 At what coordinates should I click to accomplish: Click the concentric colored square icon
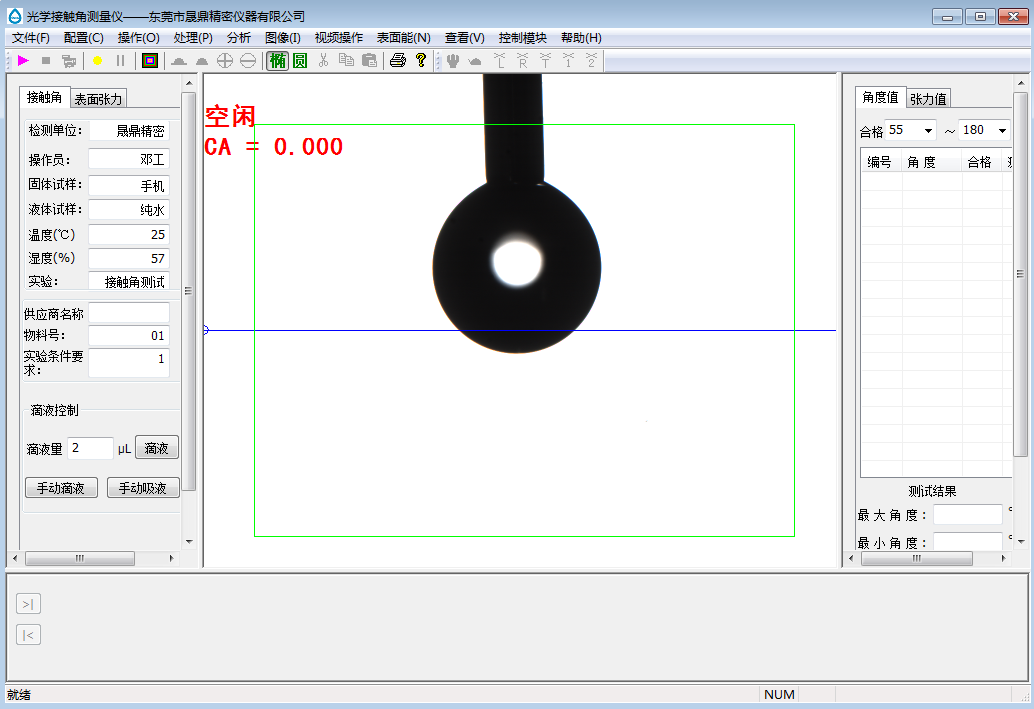click(149, 61)
